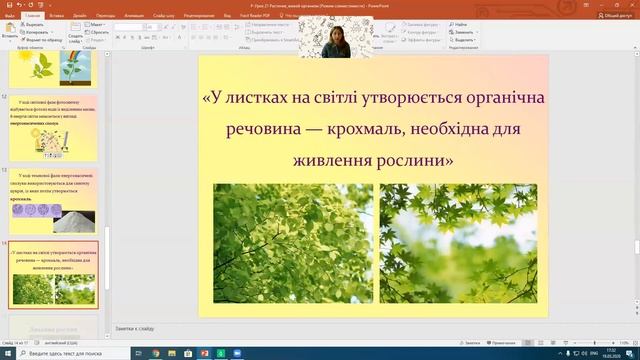The width and height of the screenshot is (640, 360).
Task: Select the right maple leaves photo
Action: [458, 243]
